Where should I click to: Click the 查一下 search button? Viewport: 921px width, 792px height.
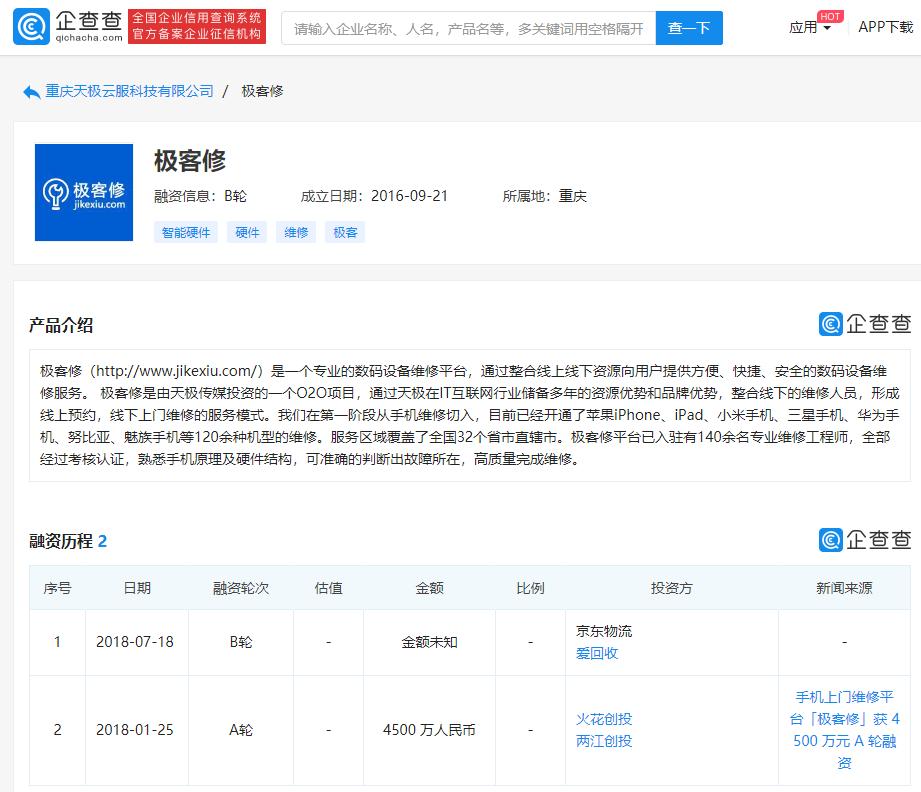pyautogui.click(x=689, y=28)
